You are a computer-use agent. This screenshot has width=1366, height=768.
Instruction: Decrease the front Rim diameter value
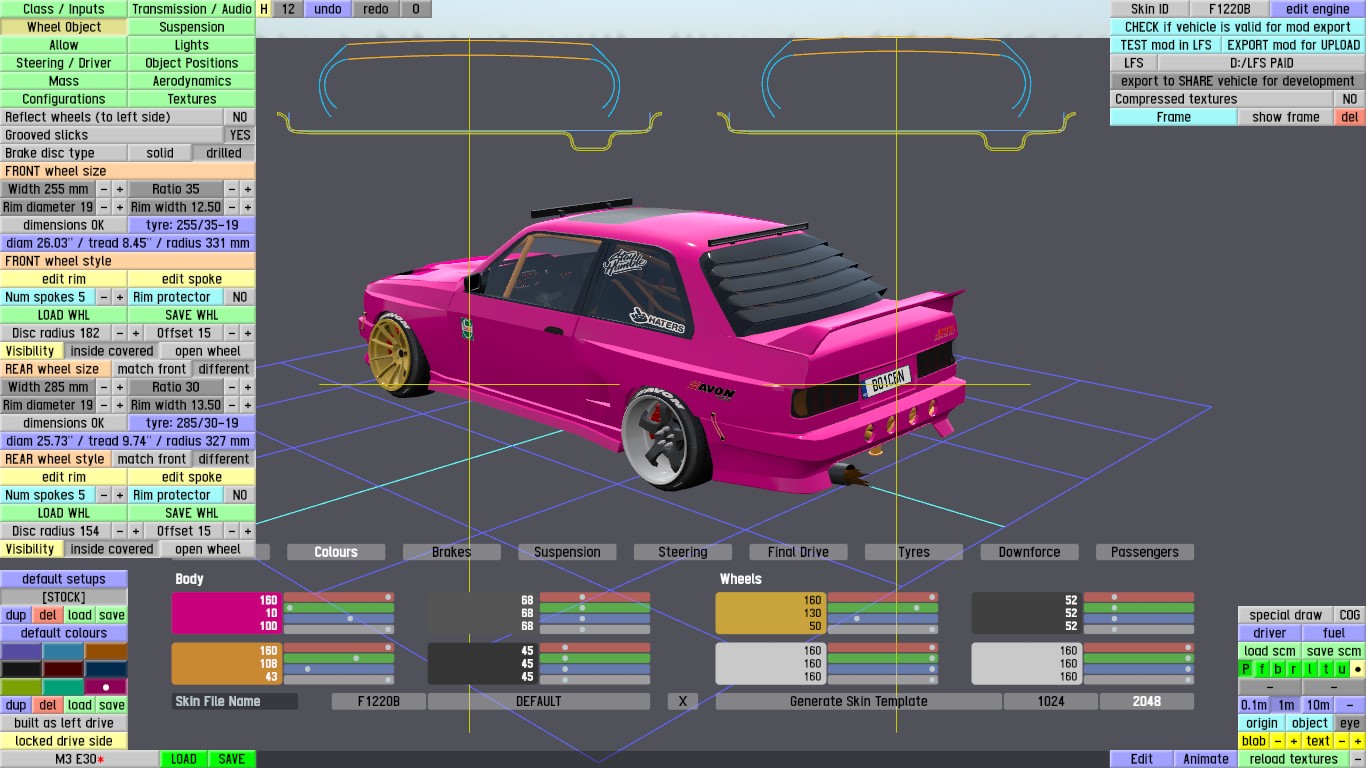click(104, 207)
